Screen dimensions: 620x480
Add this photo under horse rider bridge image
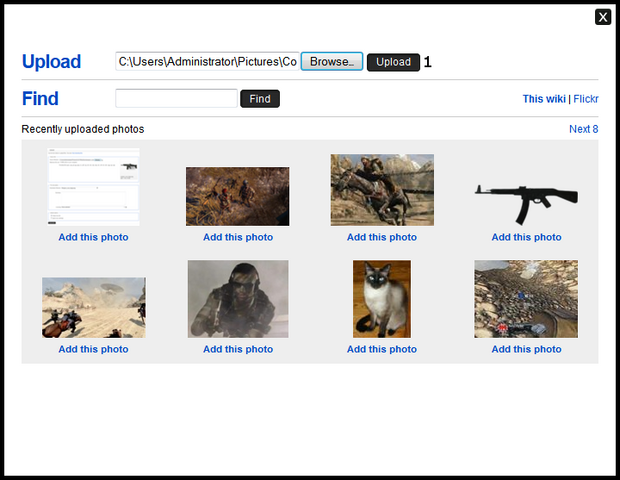point(382,237)
